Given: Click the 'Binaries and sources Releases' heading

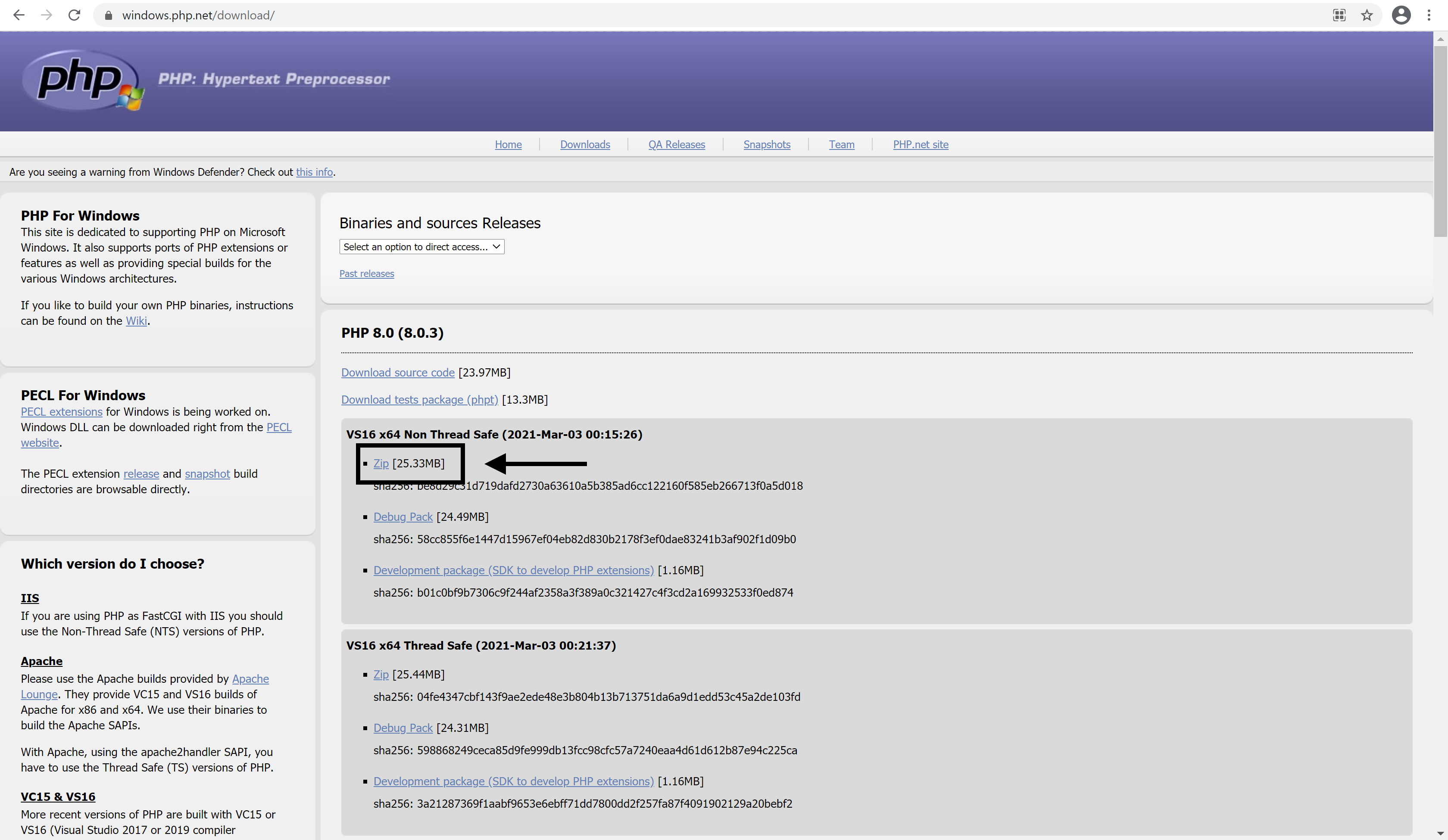Looking at the screenshot, I should (x=440, y=223).
